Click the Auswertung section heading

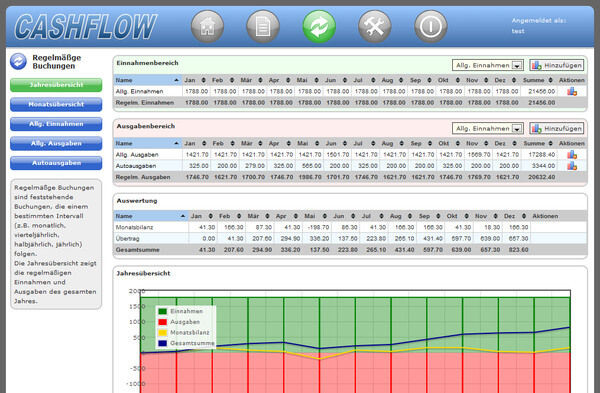pyautogui.click(x=137, y=201)
